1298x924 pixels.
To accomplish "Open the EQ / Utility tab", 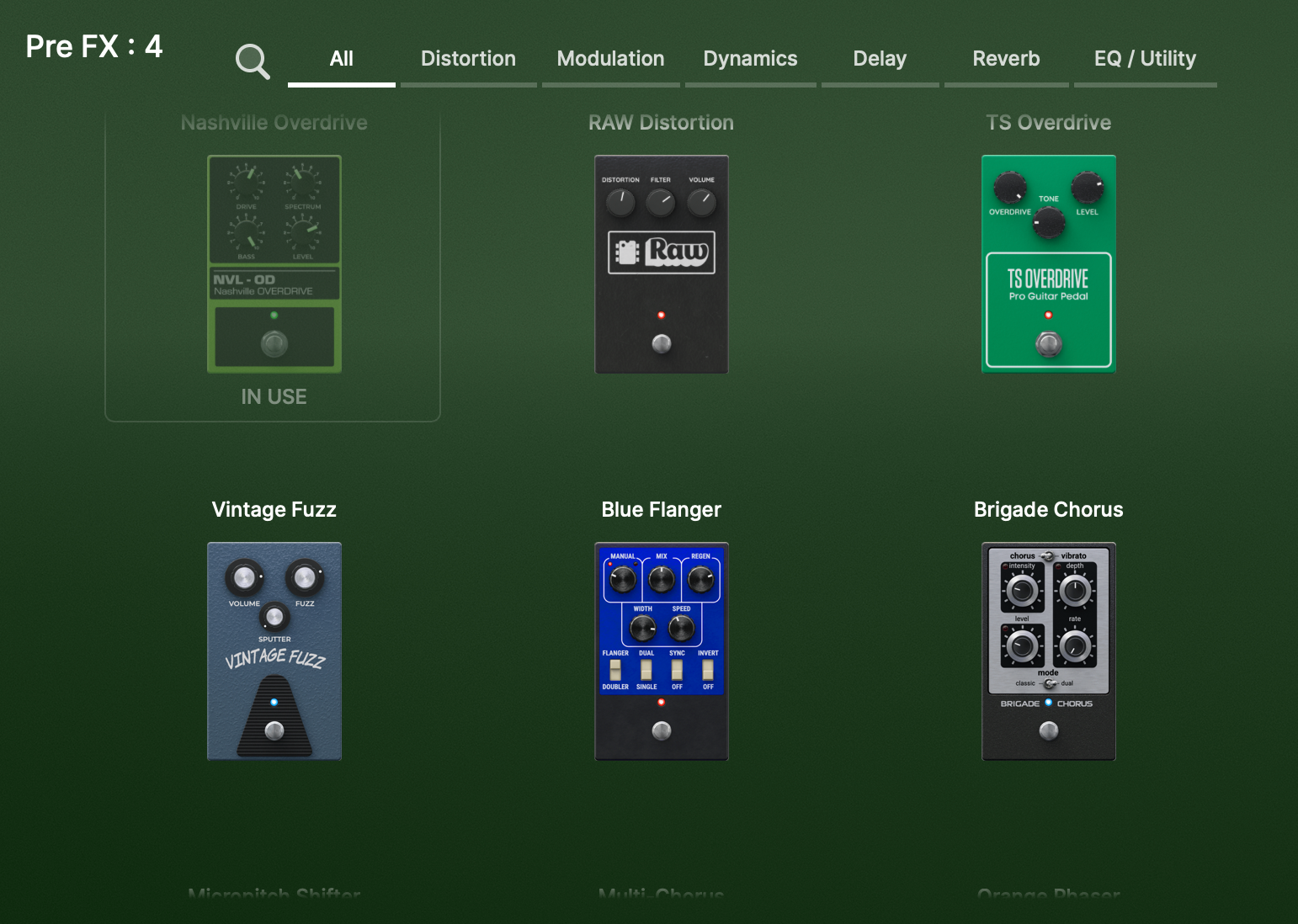I will click(1145, 59).
